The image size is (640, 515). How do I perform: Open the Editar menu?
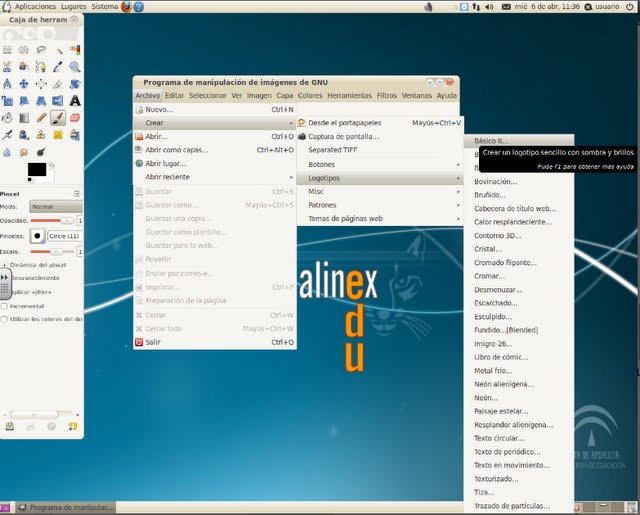[x=174, y=95]
